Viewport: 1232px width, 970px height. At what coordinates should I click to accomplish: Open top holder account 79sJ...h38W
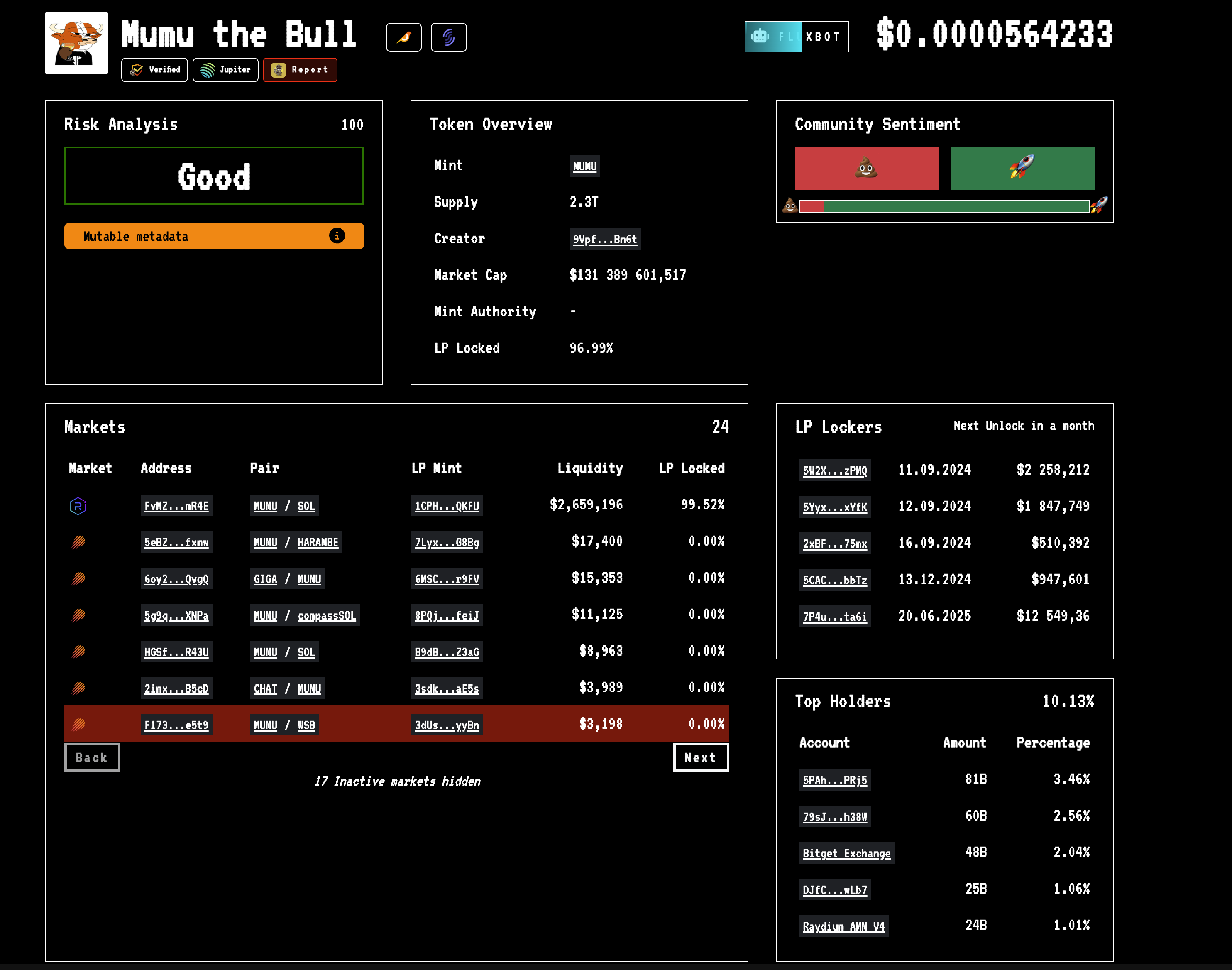point(835,817)
